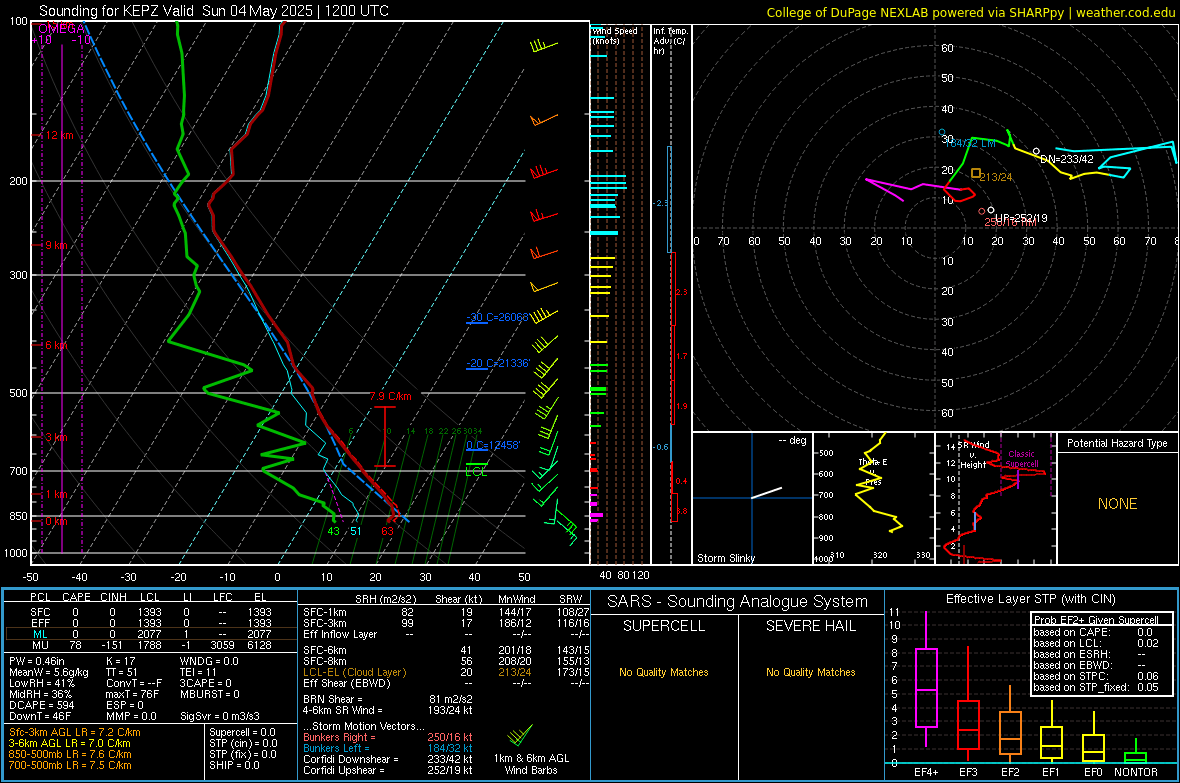Click the K = 17 index value

point(120,661)
